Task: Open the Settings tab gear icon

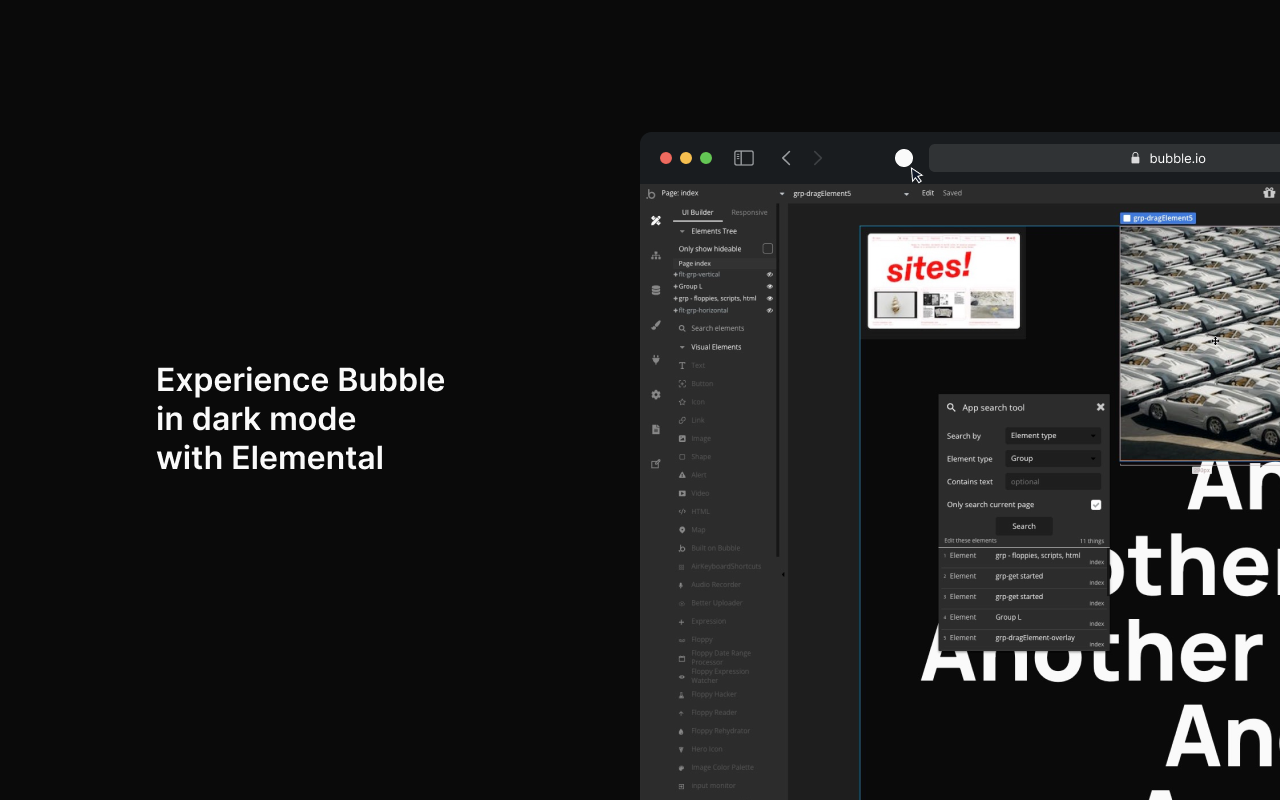Action: pyautogui.click(x=656, y=394)
